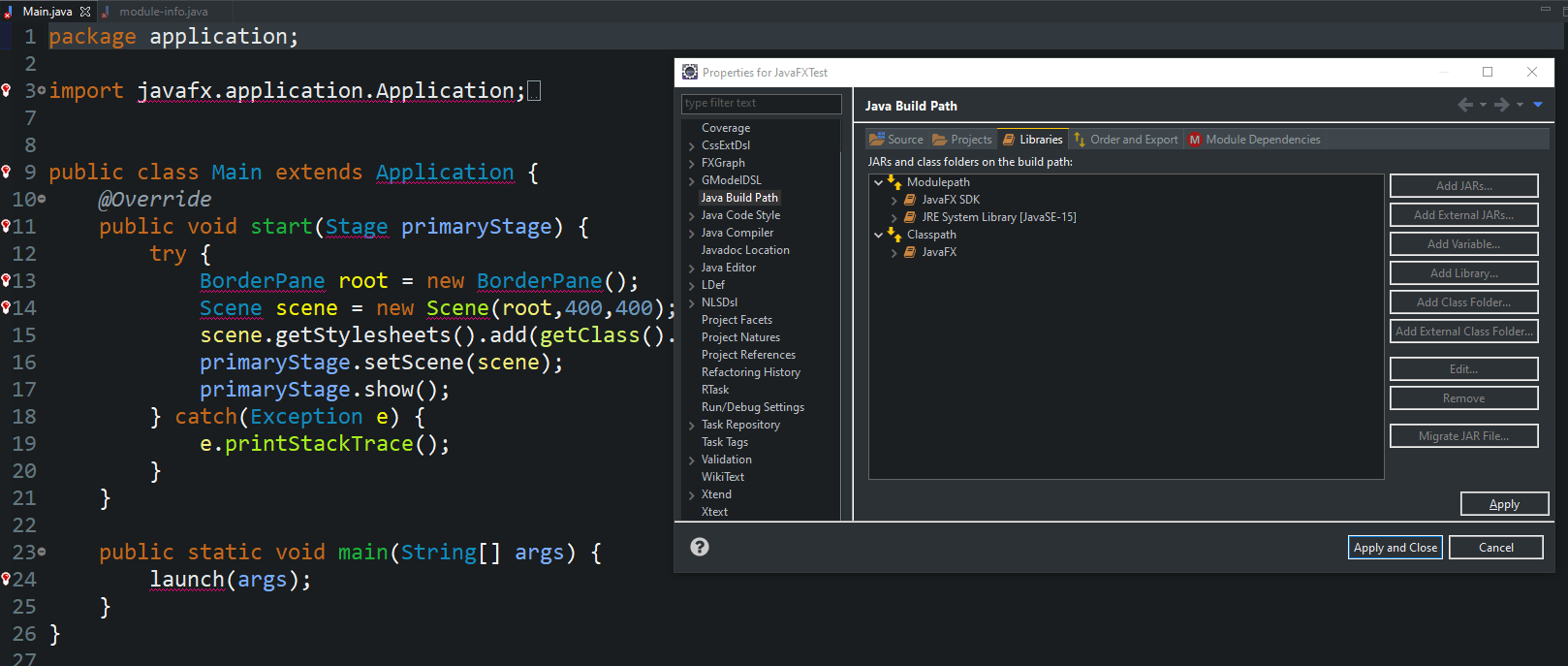Click the Cancel button
The width and height of the screenshot is (1568, 666).
pos(1496,548)
